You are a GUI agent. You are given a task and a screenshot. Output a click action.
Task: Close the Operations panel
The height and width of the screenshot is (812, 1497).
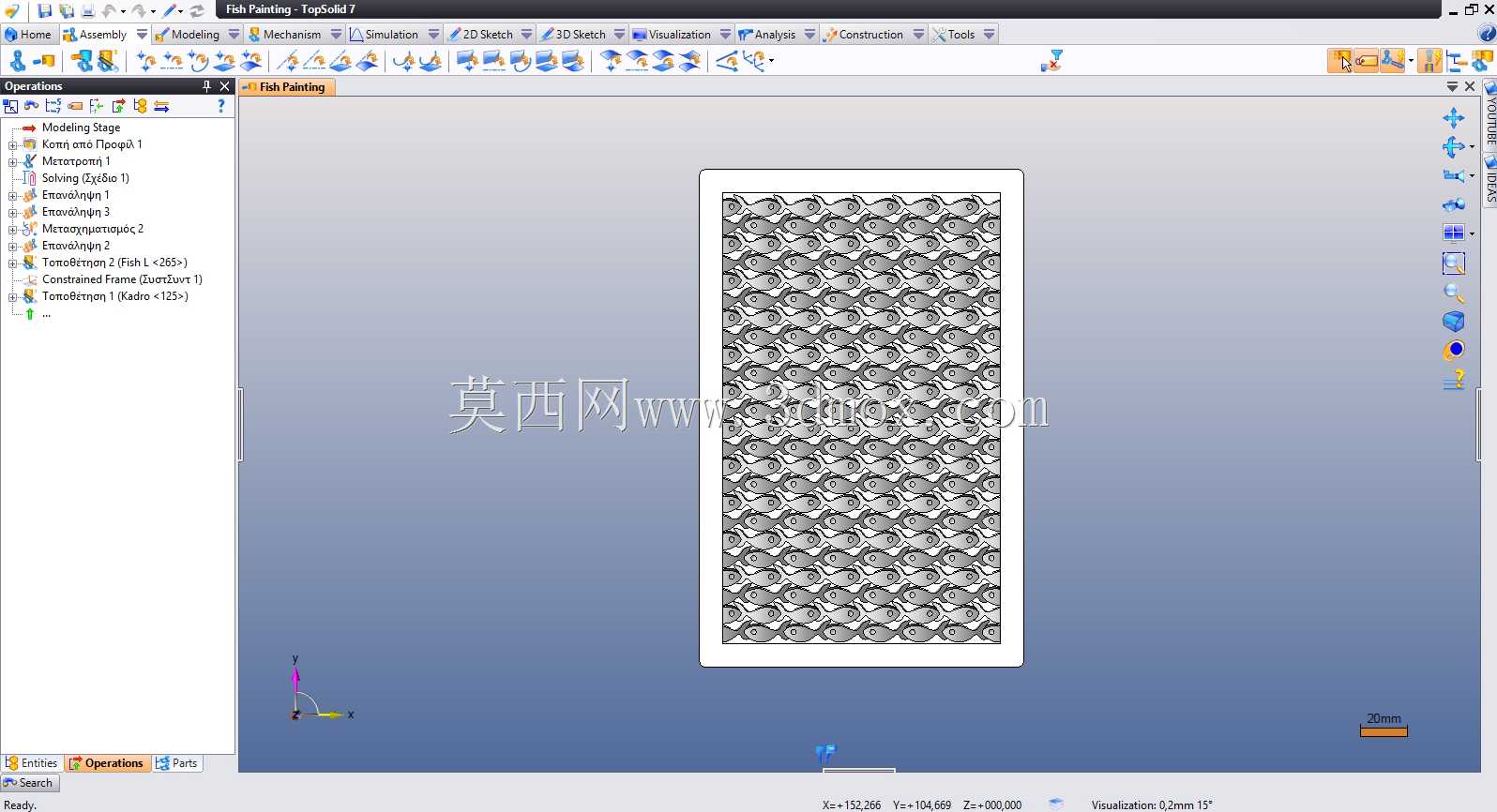(x=225, y=86)
